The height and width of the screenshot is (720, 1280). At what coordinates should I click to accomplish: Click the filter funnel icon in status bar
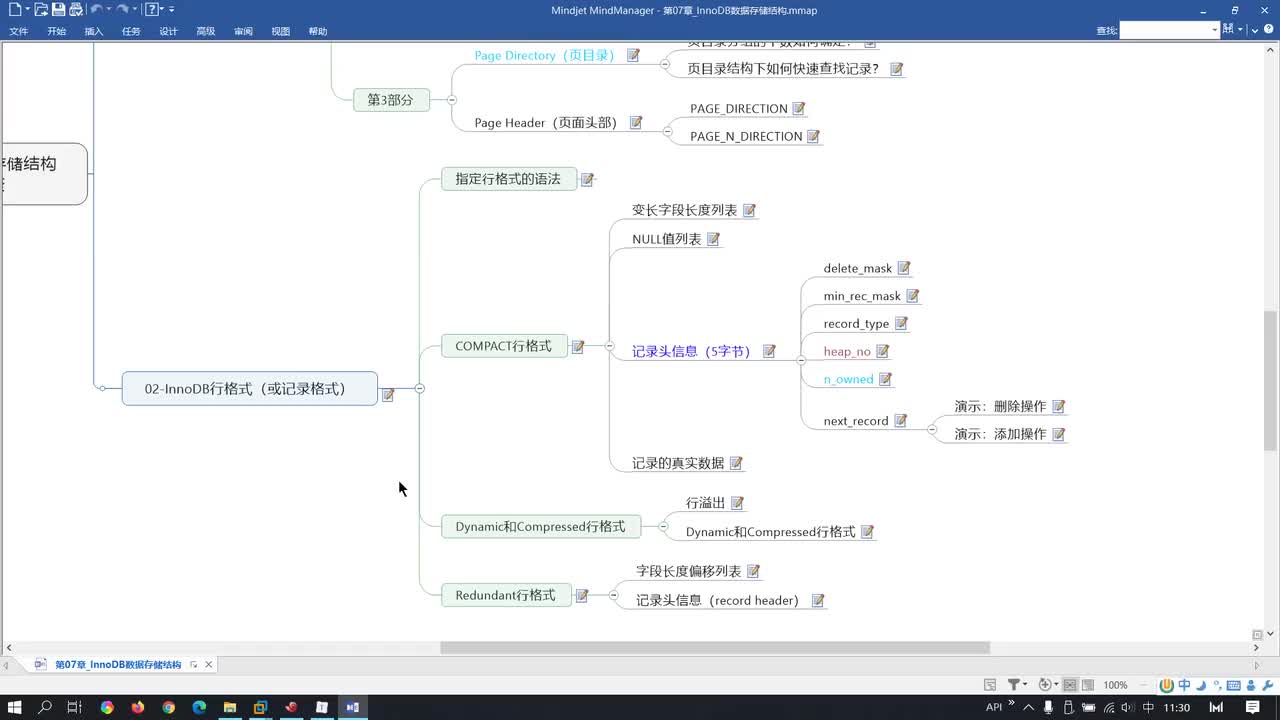(1013, 684)
